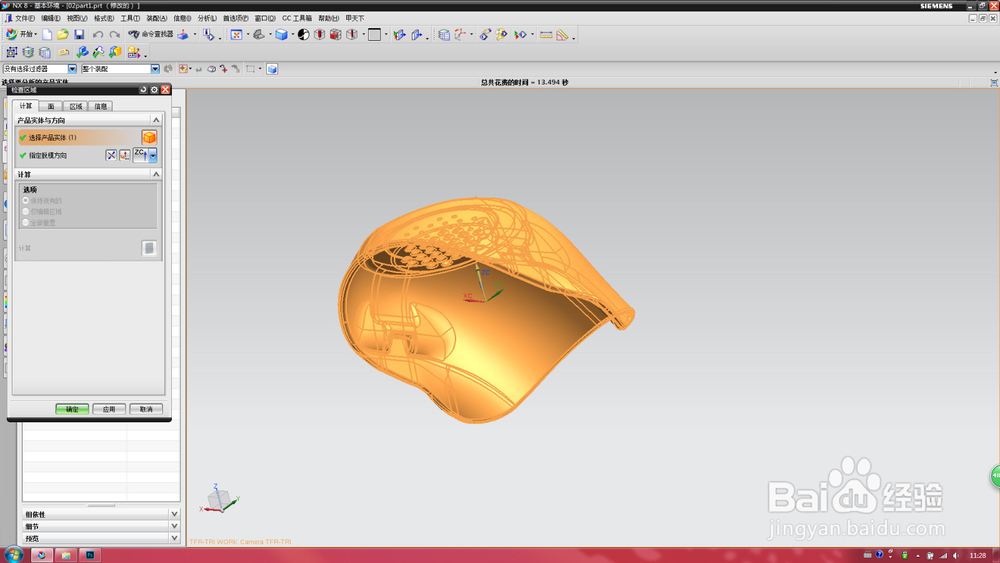This screenshot has height=563, width=1000.
Task: Click the first mold wizard icon in second toolbar row
Action: click(11, 52)
